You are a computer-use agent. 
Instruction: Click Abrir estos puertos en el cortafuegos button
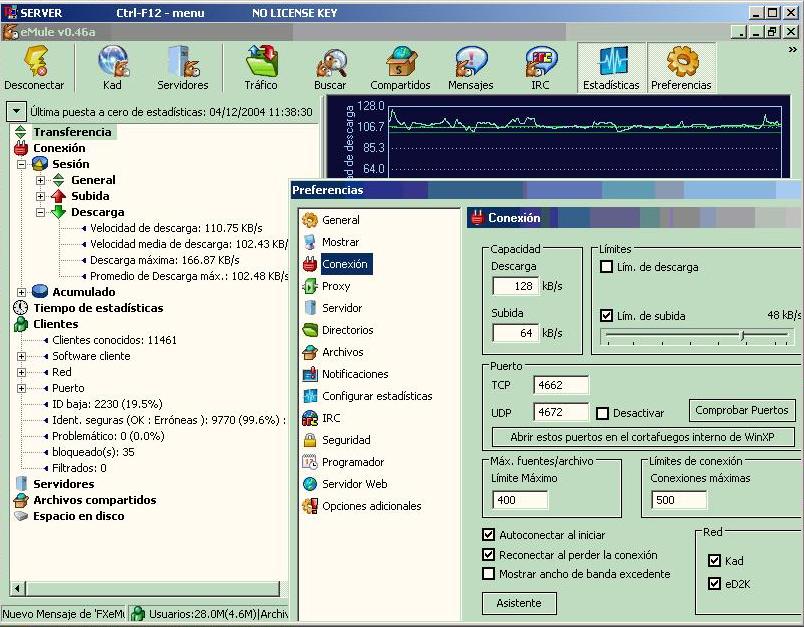[x=642, y=437]
